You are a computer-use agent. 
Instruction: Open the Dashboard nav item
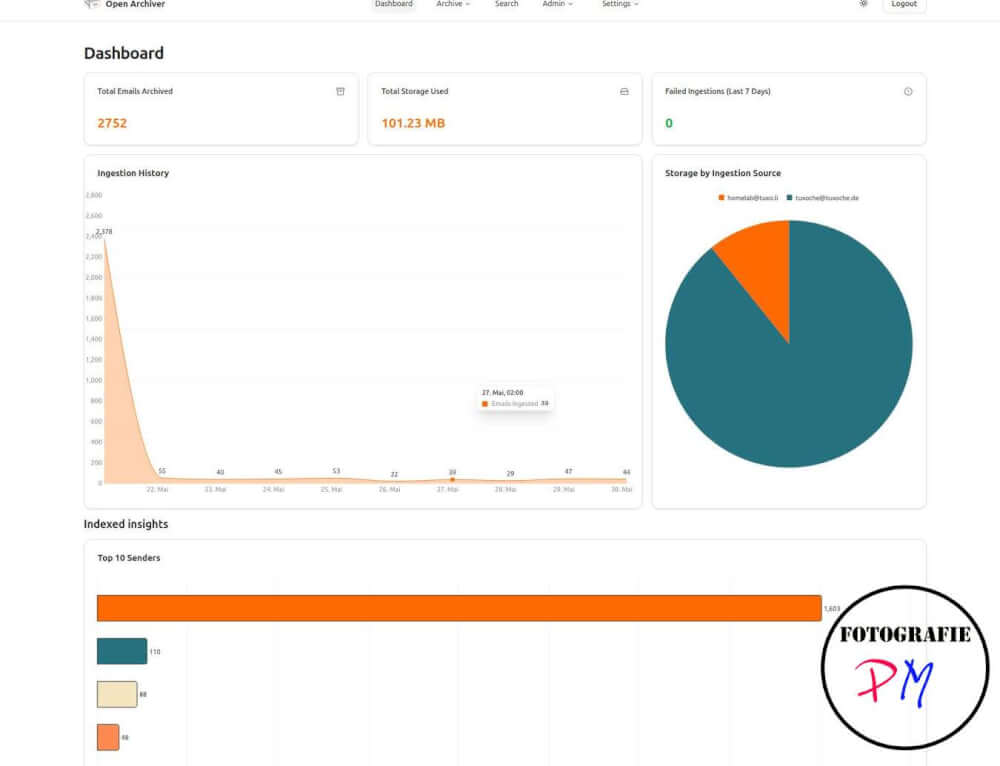393,4
